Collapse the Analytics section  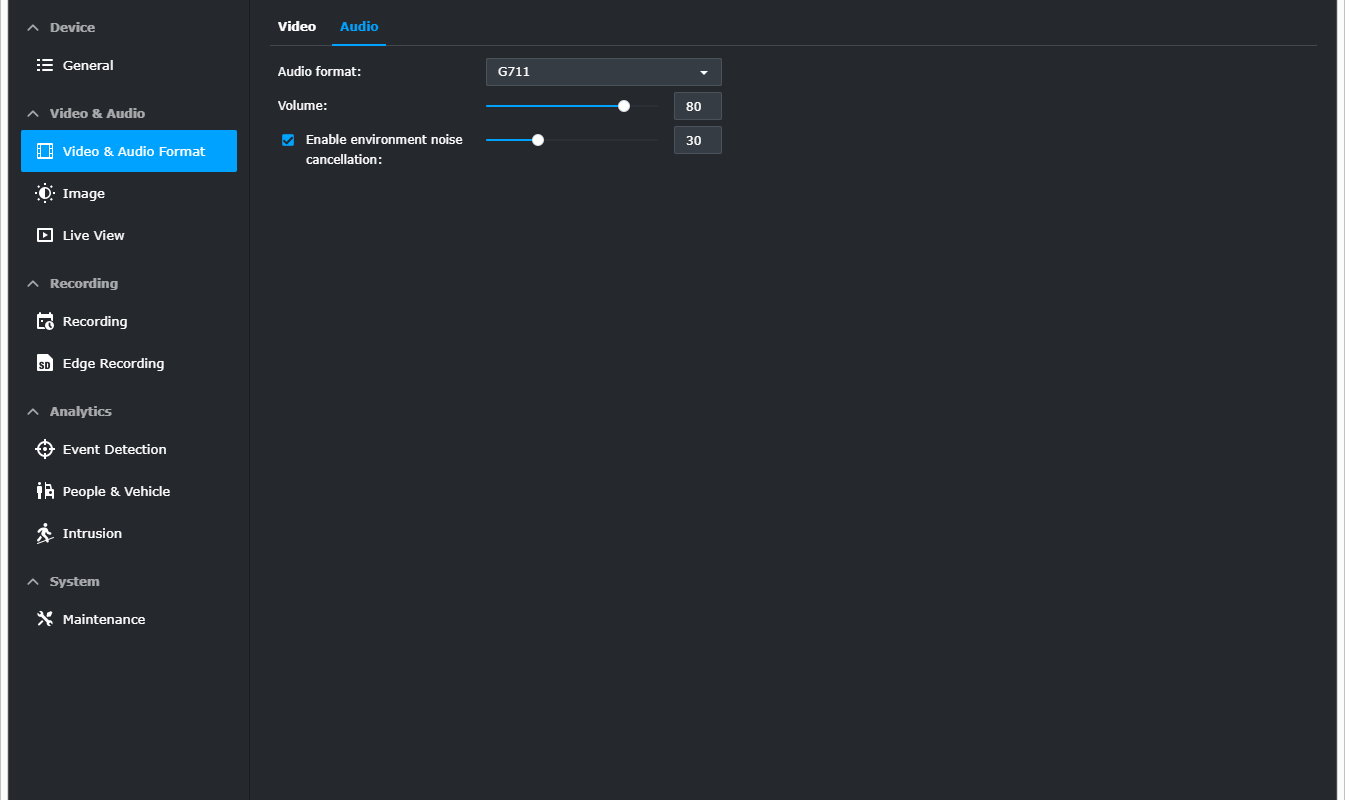[x=33, y=412]
